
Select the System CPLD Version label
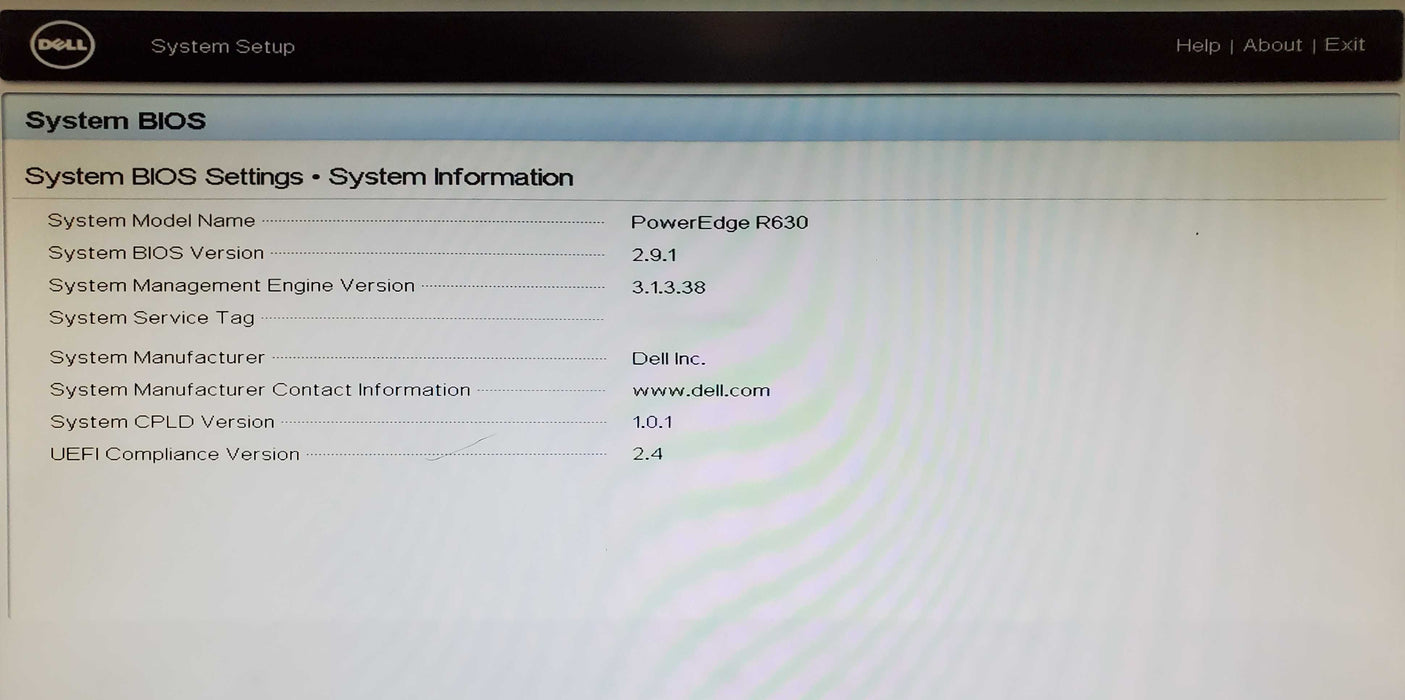(162, 422)
